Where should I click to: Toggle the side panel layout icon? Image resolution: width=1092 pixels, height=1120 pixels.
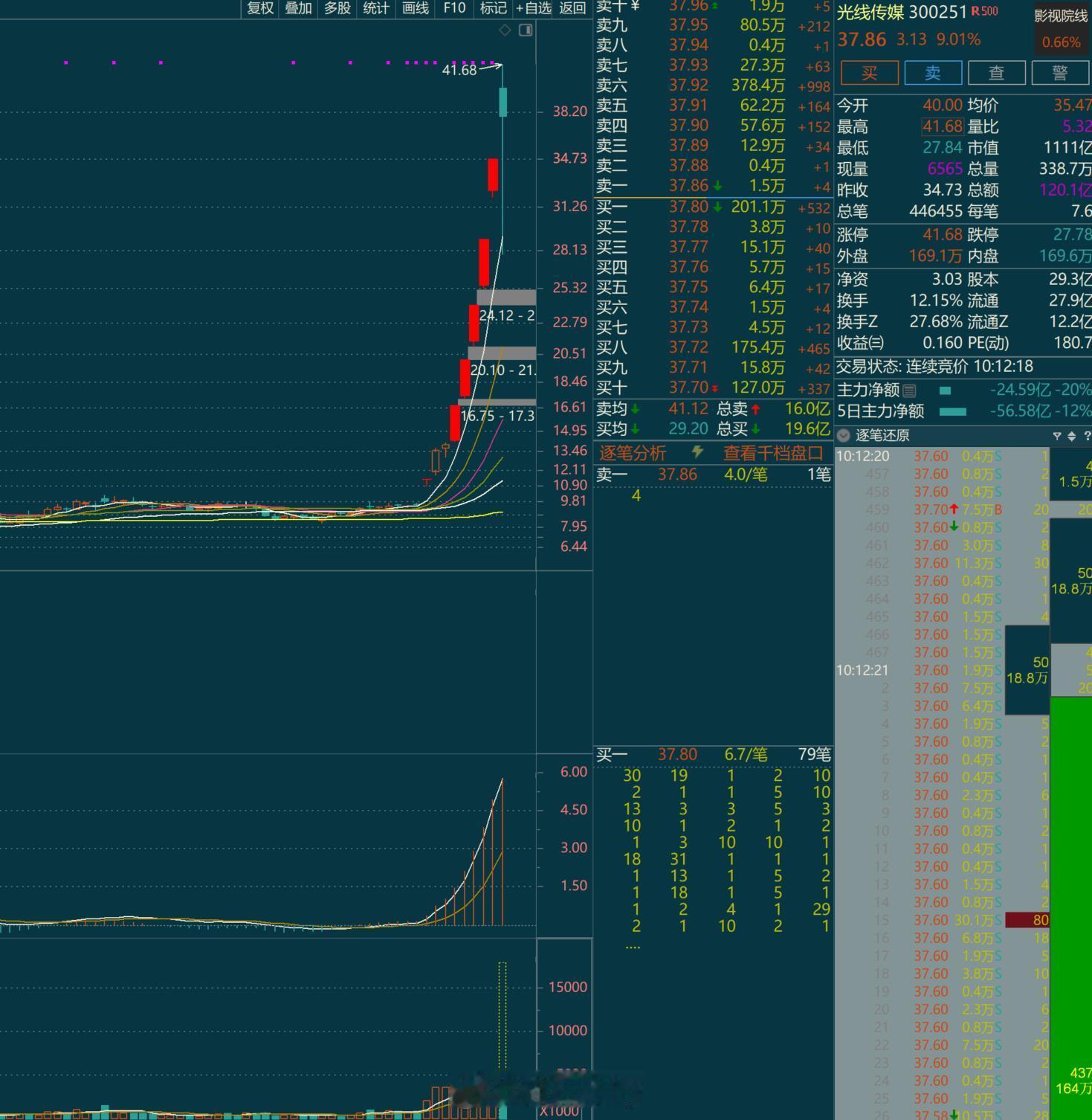pos(526,30)
